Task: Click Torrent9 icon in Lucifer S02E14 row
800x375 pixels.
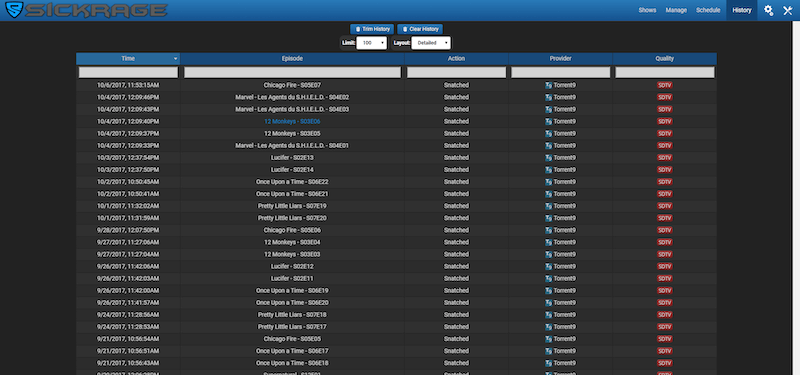Action: 548,170
